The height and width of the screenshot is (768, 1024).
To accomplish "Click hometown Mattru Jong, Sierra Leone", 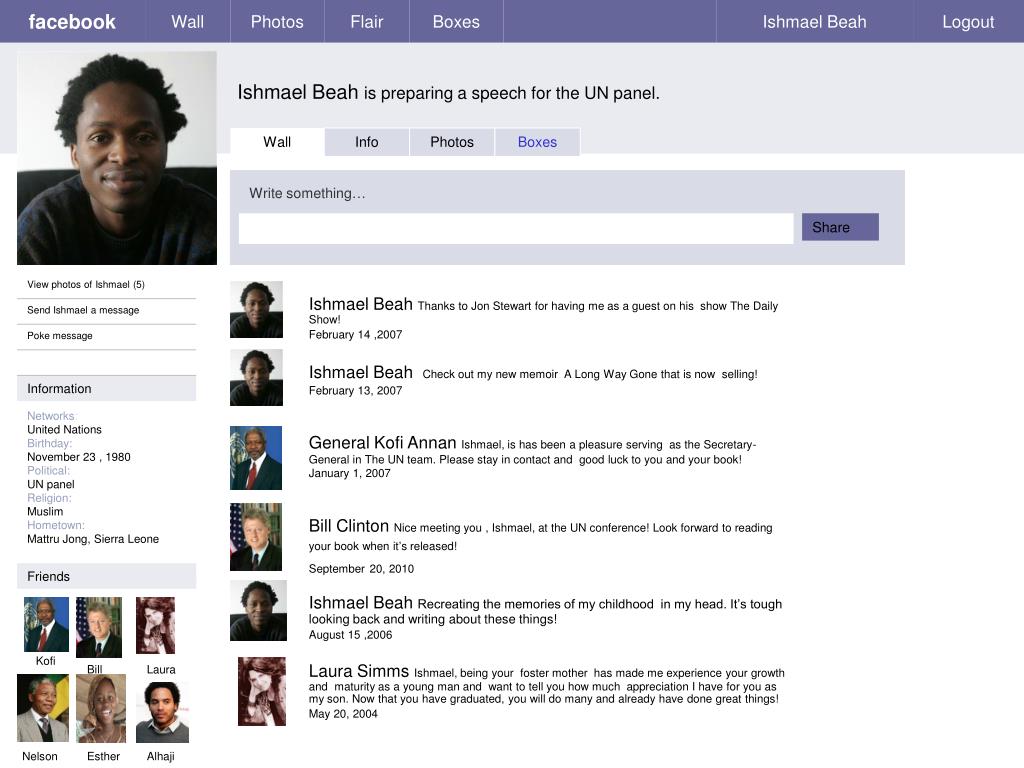I will point(93,539).
